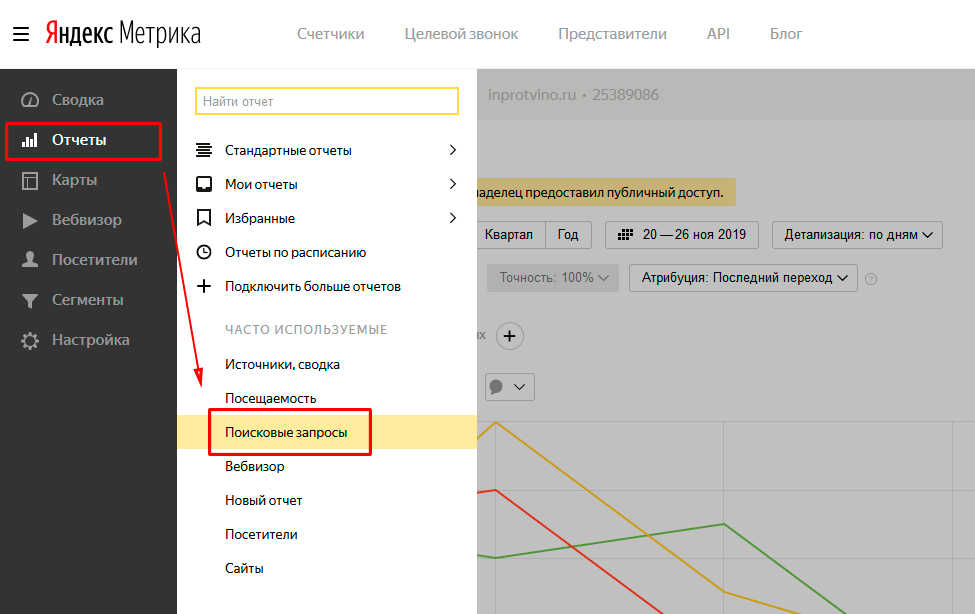
Task: Select Сегменты in the sidebar
Action: (88, 300)
